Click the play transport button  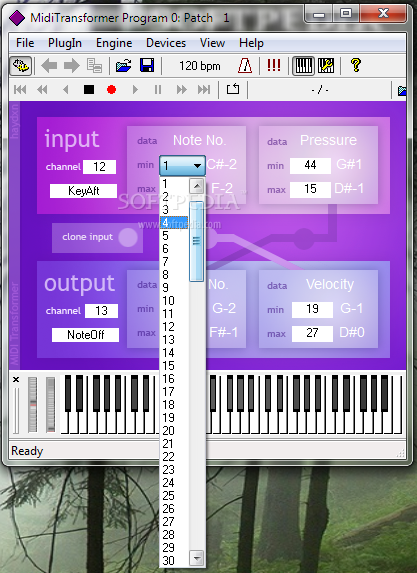click(135, 90)
